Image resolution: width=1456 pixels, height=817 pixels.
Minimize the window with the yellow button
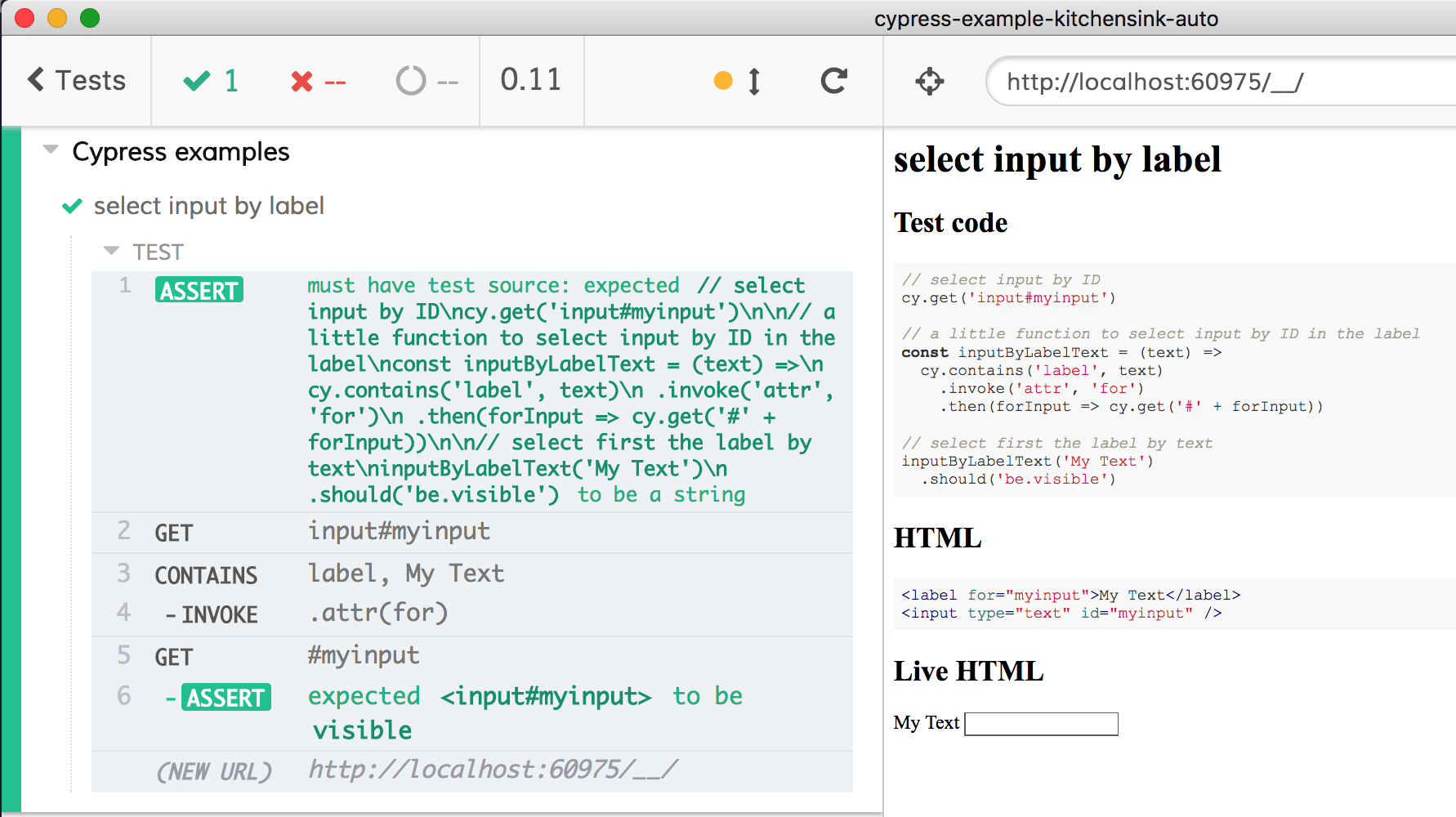(x=57, y=17)
